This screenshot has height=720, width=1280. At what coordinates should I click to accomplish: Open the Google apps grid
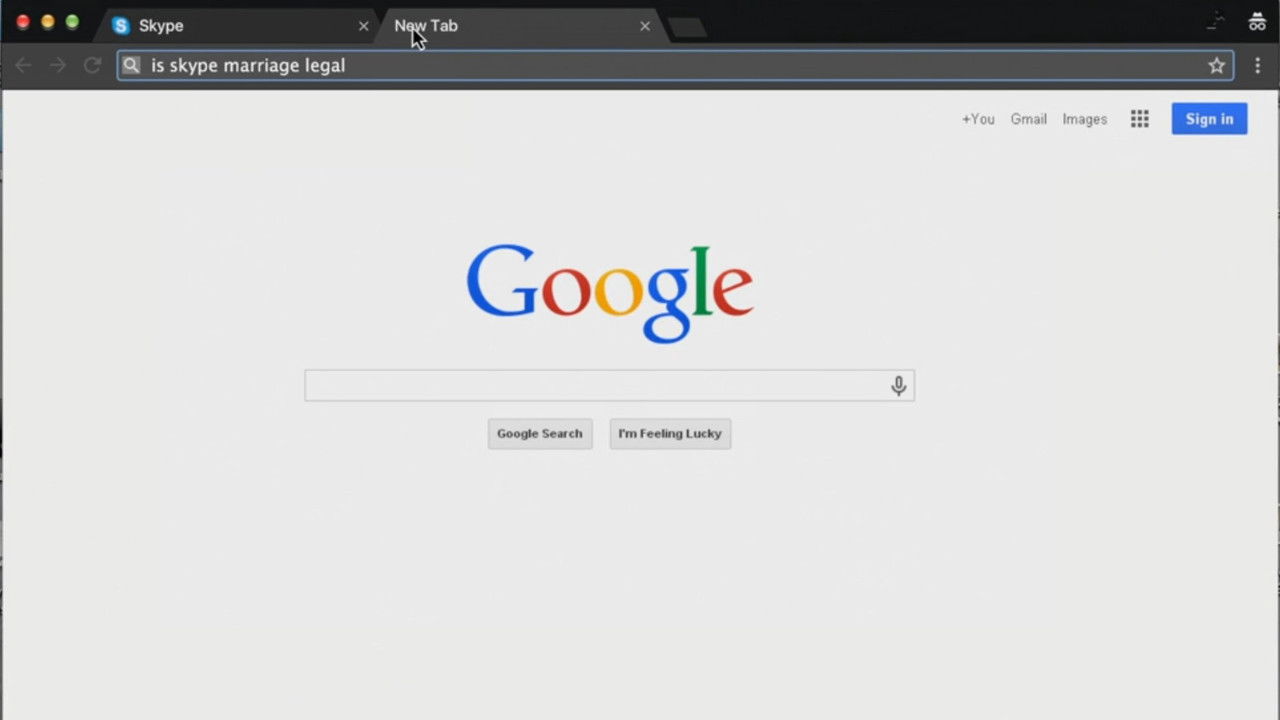(1139, 118)
